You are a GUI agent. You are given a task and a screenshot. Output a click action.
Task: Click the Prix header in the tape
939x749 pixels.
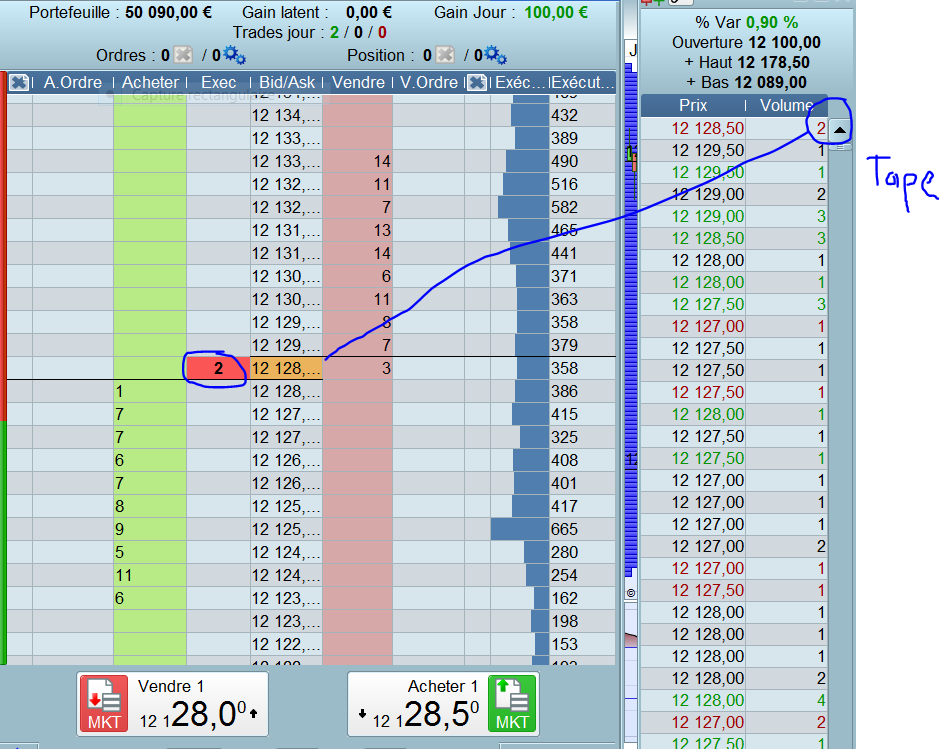coord(693,105)
